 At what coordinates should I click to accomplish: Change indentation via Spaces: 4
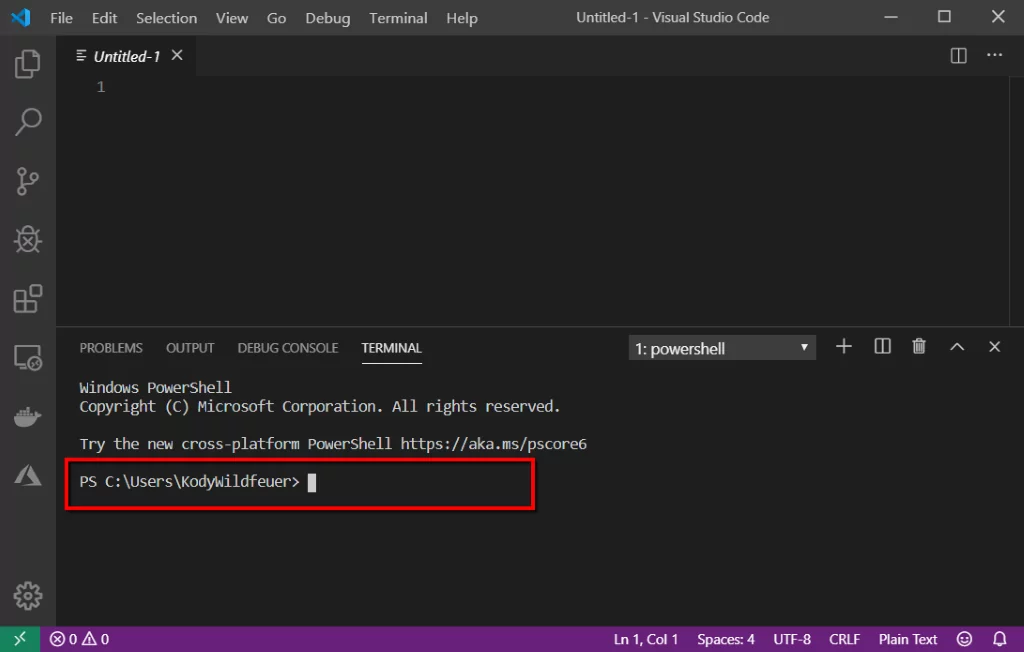pyautogui.click(x=726, y=639)
